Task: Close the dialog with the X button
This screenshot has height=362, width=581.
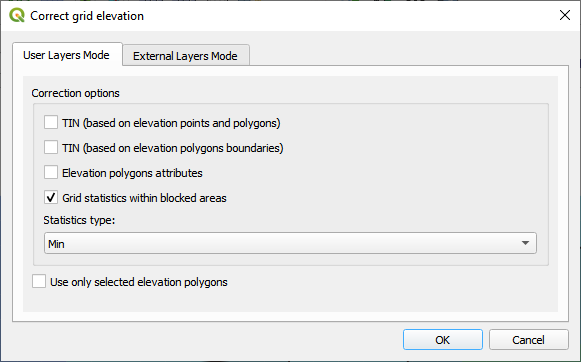Action: pos(565,15)
